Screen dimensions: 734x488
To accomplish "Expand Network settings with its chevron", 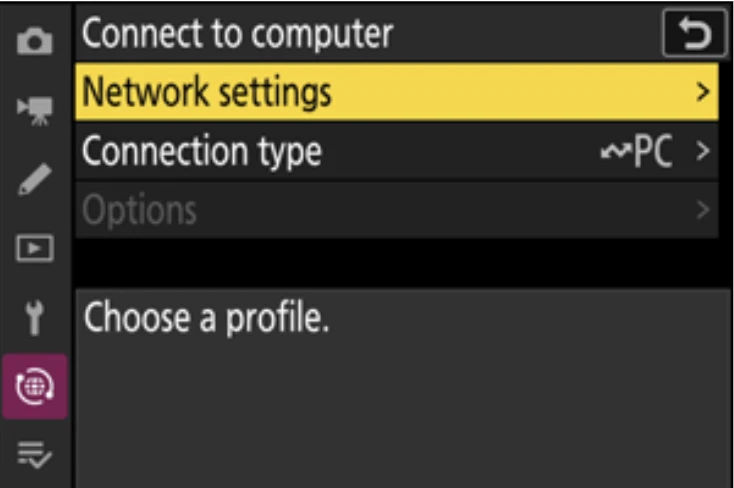I will tap(703, 92).
